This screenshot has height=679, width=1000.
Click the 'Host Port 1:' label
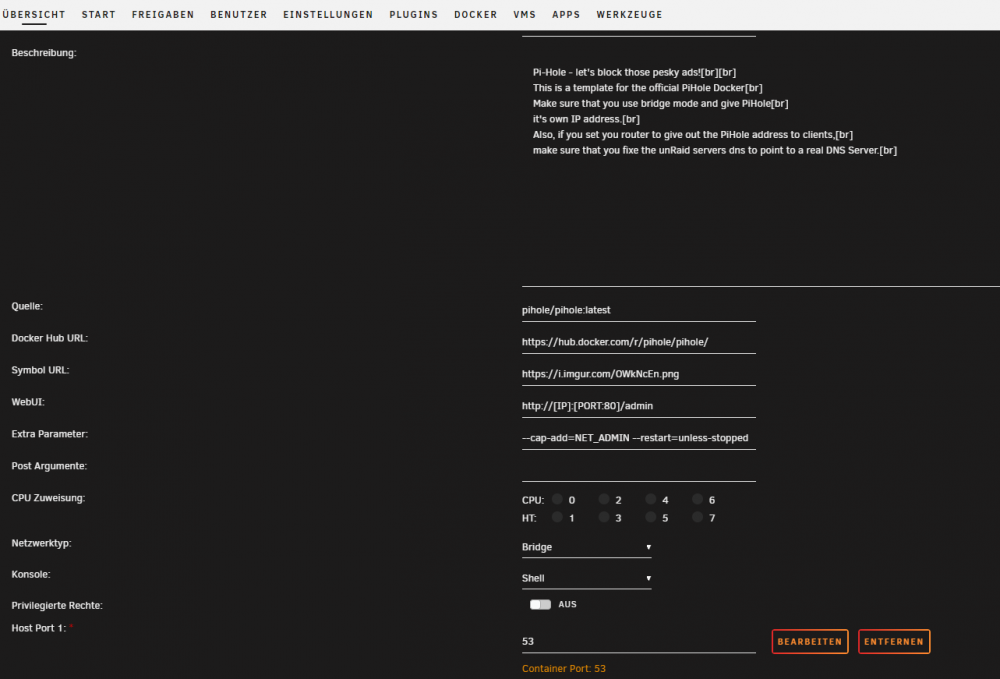(38, 628)
